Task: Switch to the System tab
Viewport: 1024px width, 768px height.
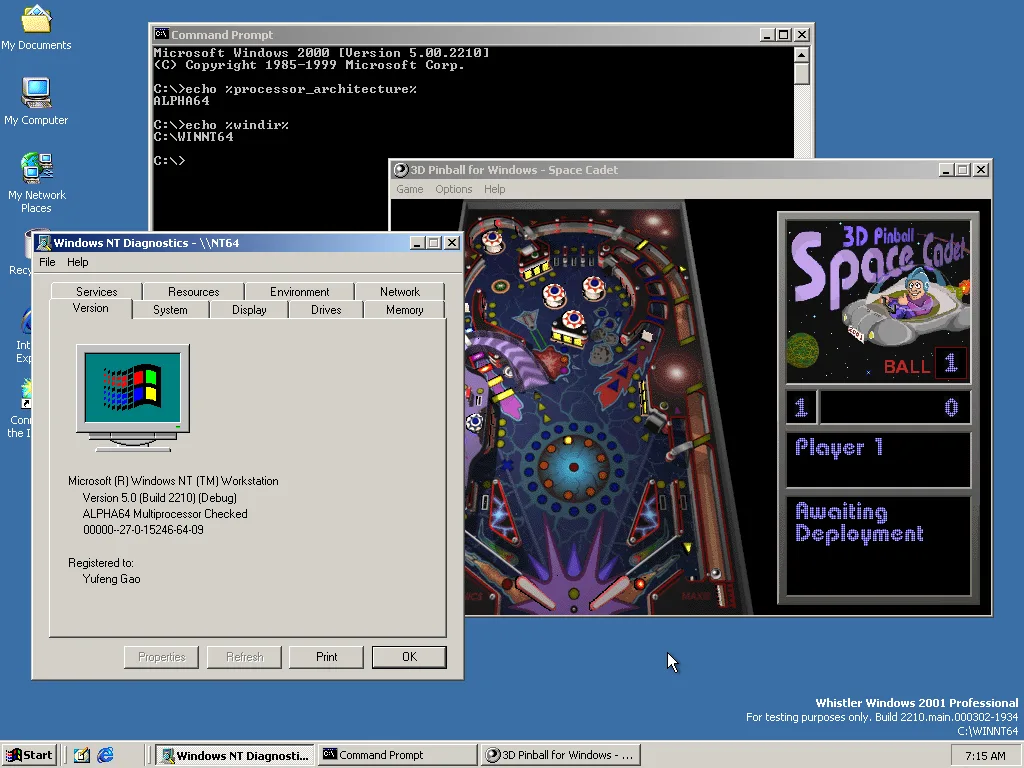Action: (x=170, y=310)
